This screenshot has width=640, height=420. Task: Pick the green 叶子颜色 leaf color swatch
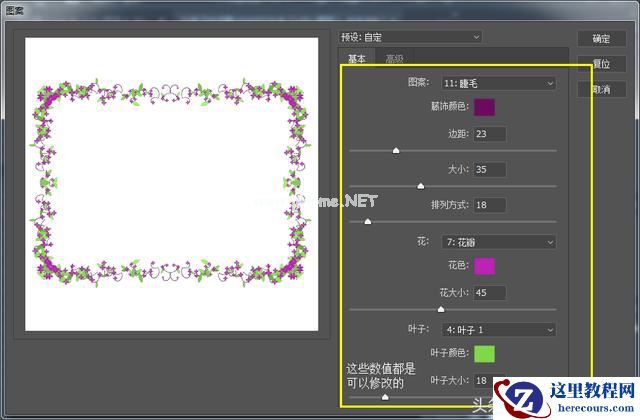tap(484, 354)
